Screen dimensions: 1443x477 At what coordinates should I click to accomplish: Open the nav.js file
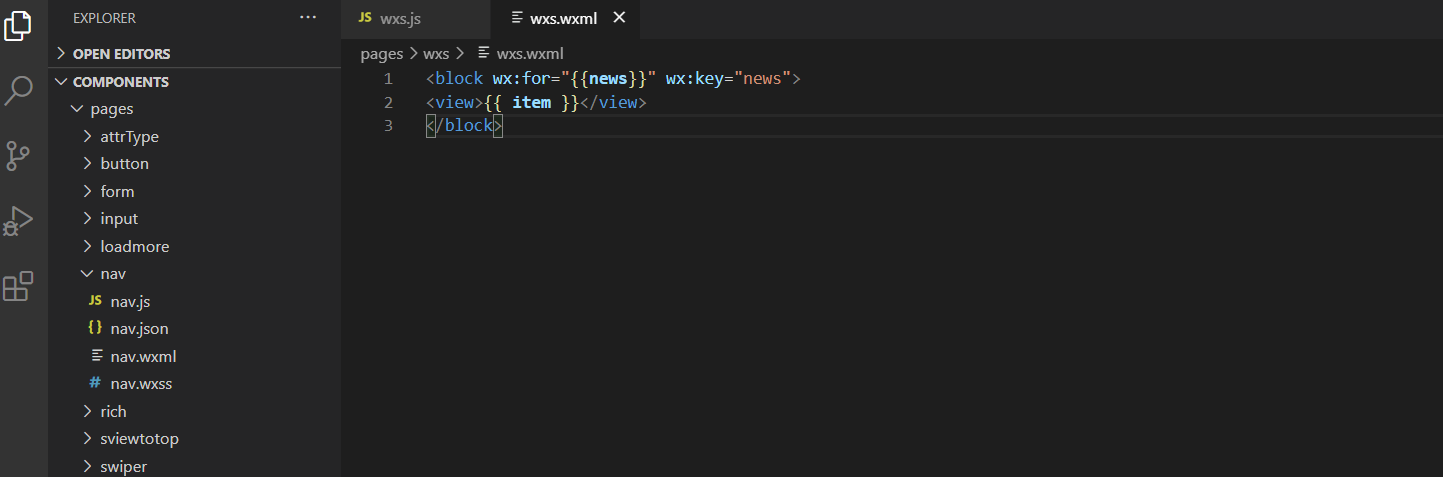[x=195, y=302]
